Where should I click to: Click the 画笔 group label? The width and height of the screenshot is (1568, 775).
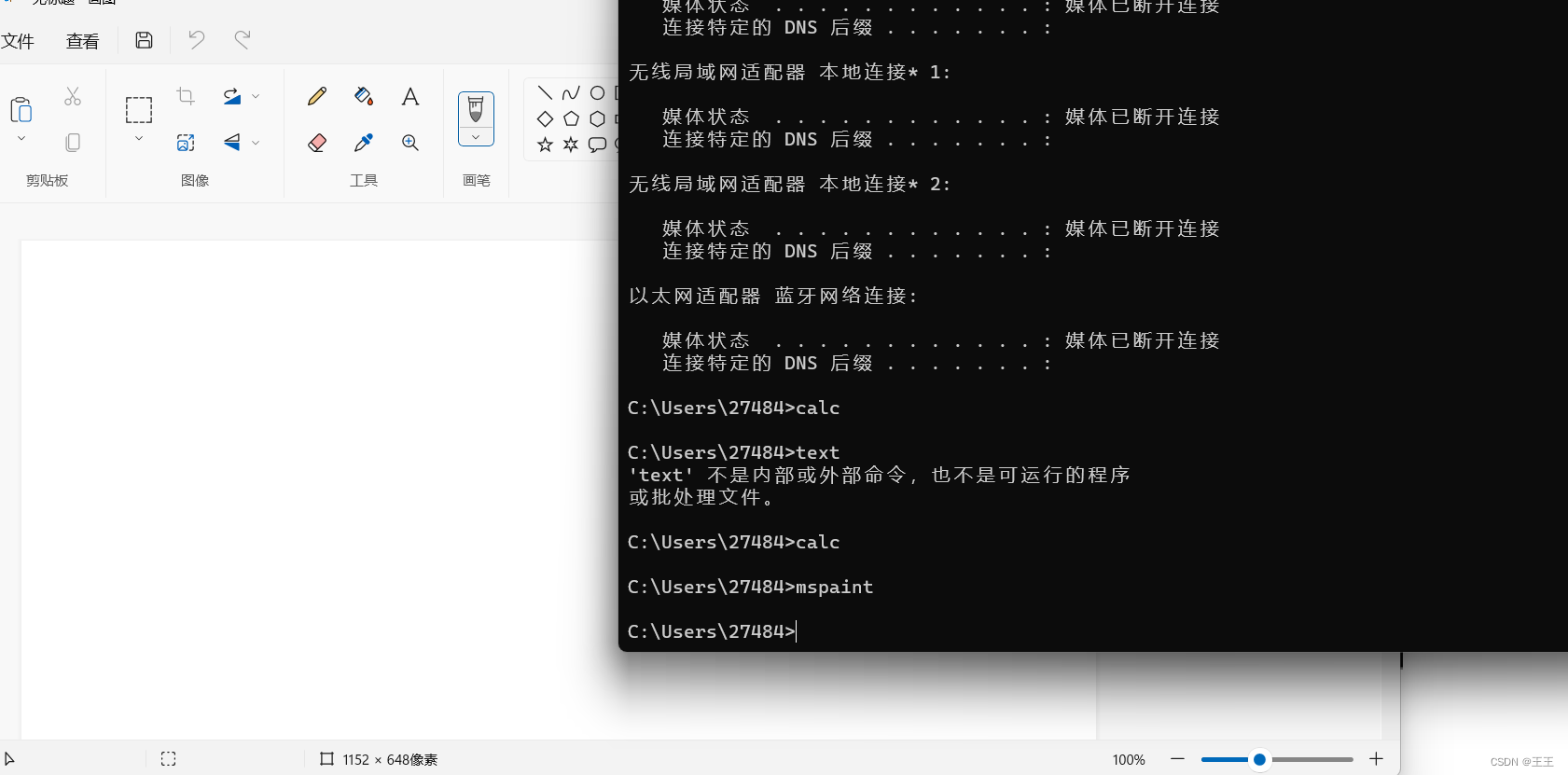(x=477, y=180)
